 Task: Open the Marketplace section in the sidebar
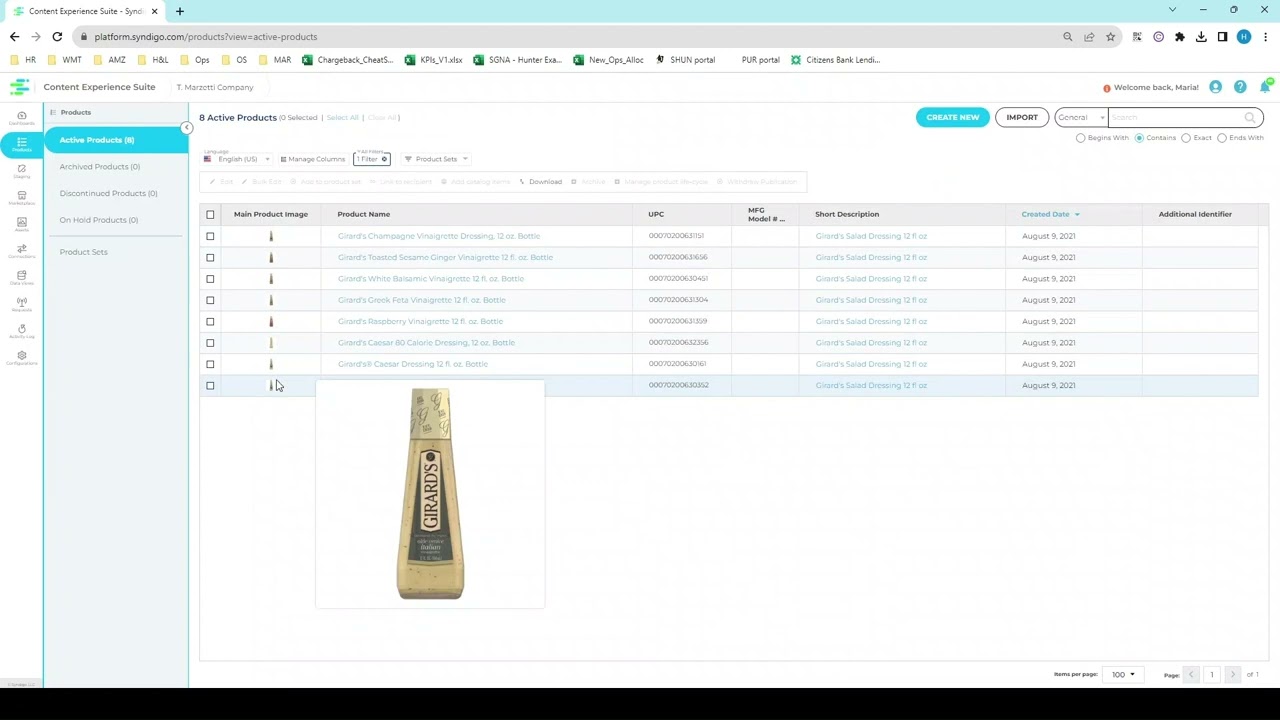(21, 198)
